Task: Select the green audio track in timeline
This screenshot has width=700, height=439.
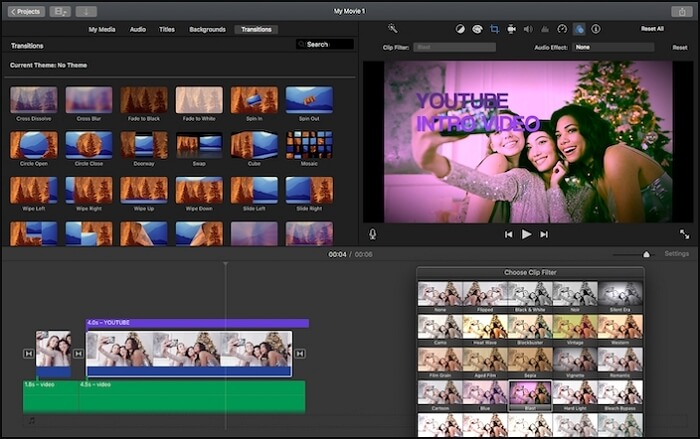Action: tap(164, 396)
